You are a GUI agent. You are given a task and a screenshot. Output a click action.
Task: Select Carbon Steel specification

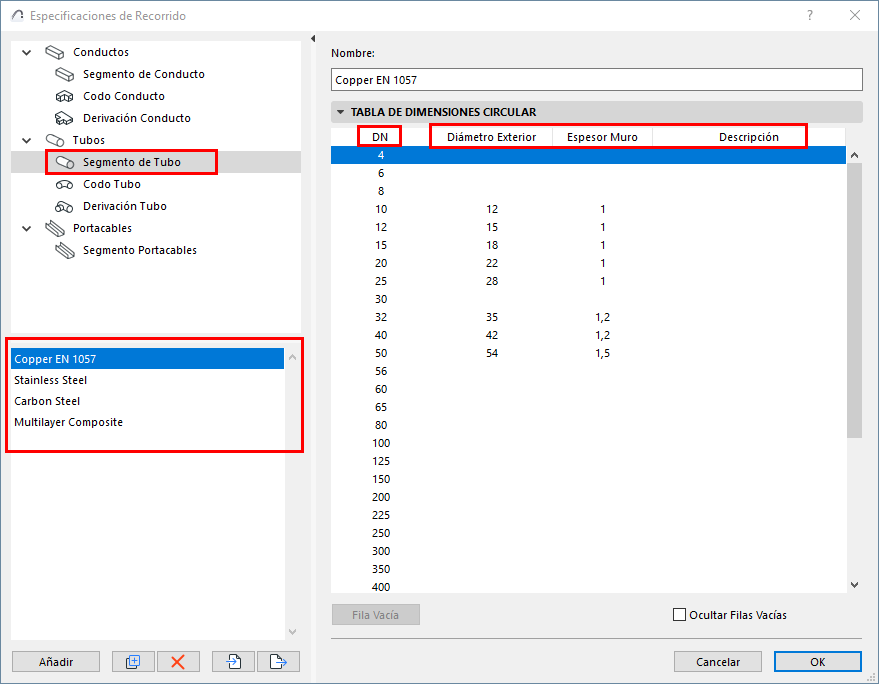tap(147, 401)
